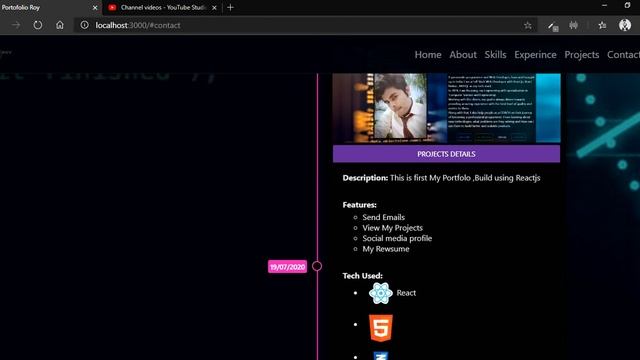Click the 'View My Projects' feature text
This screenshot has height=360, width=640.
pyautogui.click(x=393, y=228)
